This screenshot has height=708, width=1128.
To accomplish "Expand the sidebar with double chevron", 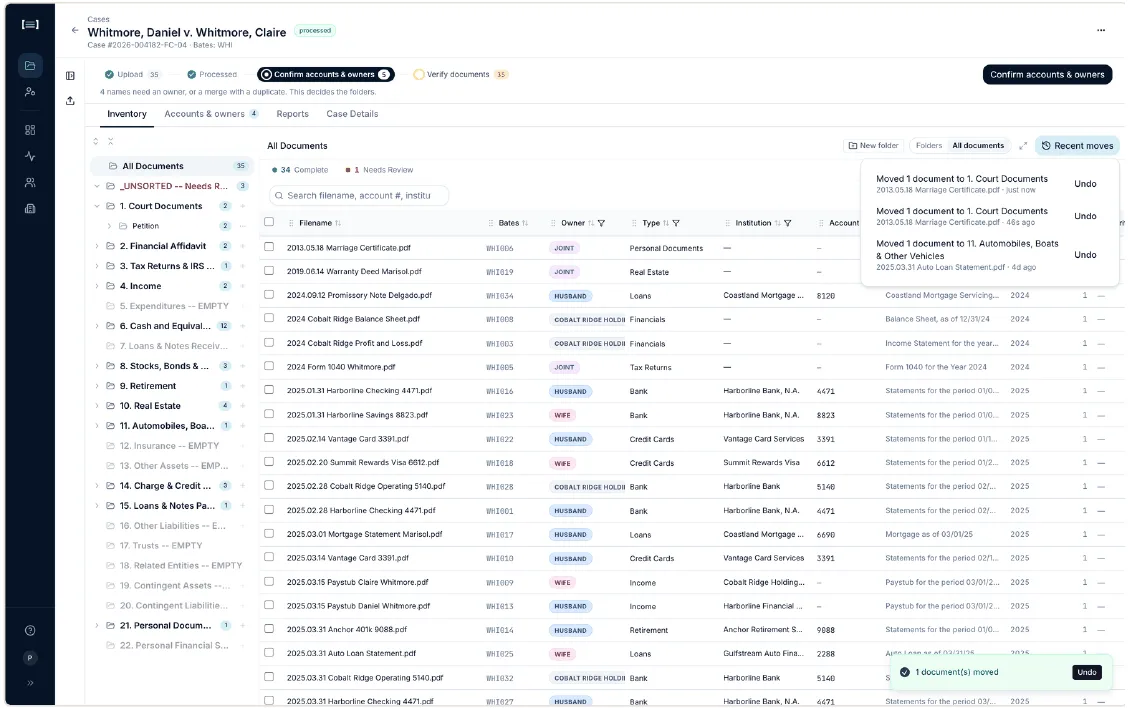I will click(x=29, y=683).
